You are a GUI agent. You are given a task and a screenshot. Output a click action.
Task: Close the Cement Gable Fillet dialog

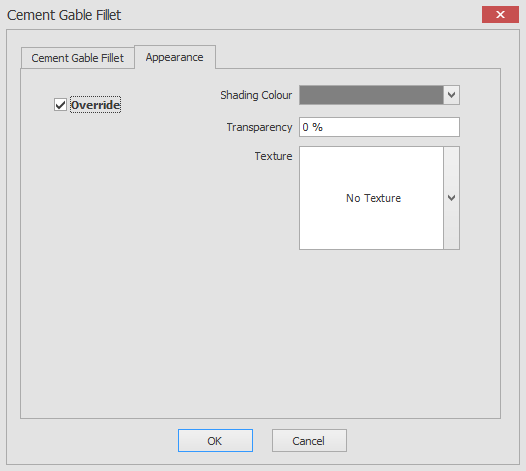click(500, 14)
